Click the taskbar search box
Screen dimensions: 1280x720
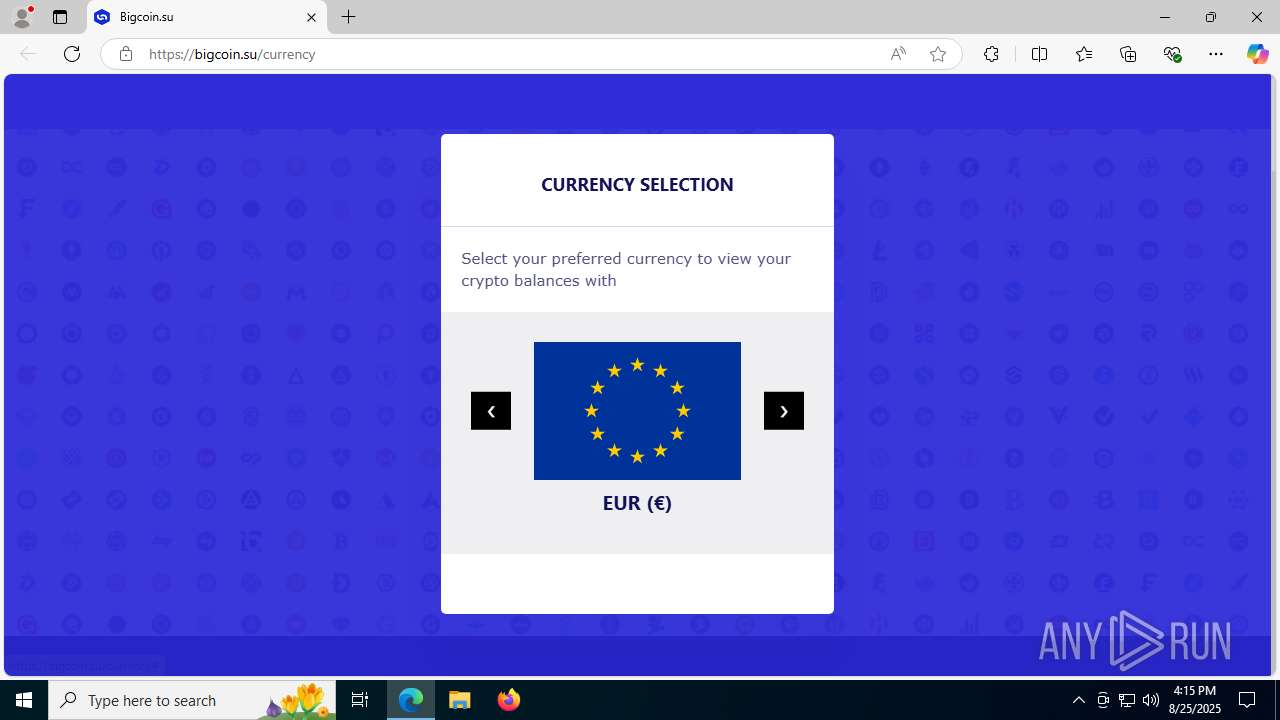pyautogui.click(x=192, y=700)
